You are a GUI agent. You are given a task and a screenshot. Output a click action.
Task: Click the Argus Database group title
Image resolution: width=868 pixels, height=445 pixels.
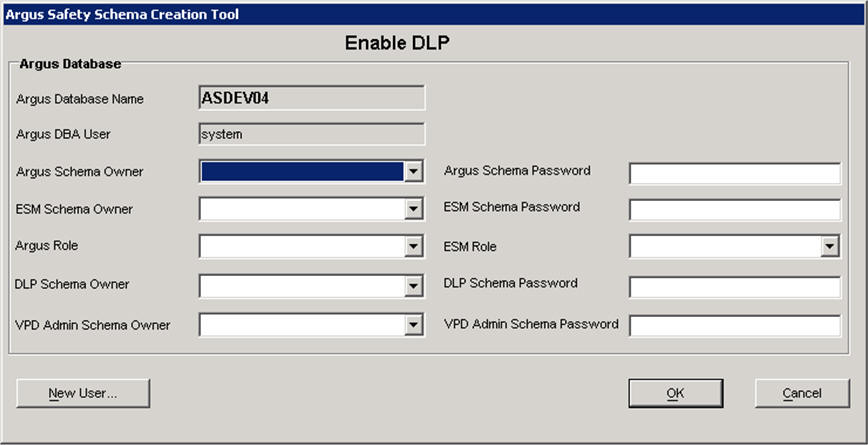pos(70,64)
